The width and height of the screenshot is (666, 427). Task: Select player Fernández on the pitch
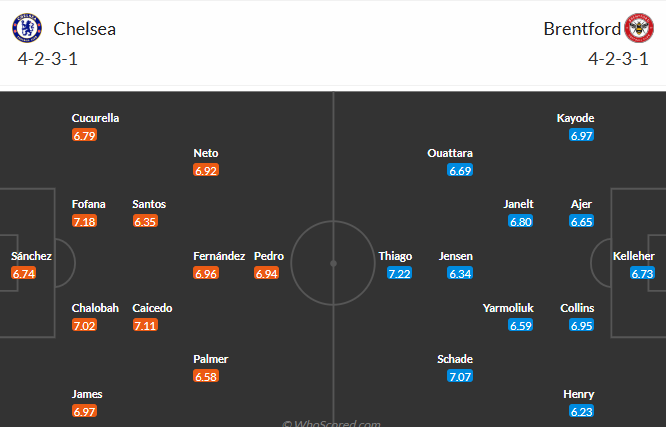pos(219,256)
